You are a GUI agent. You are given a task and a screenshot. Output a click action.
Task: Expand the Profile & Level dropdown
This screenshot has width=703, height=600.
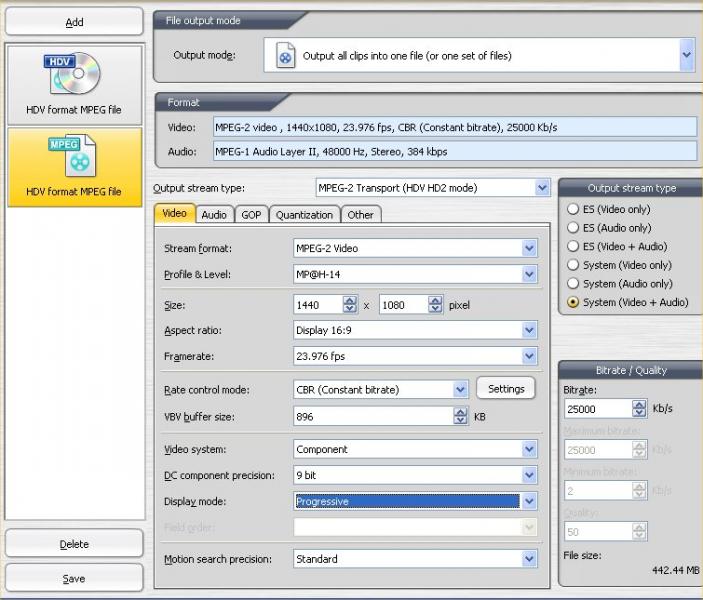pyautogui.click(x=529, y=275)
